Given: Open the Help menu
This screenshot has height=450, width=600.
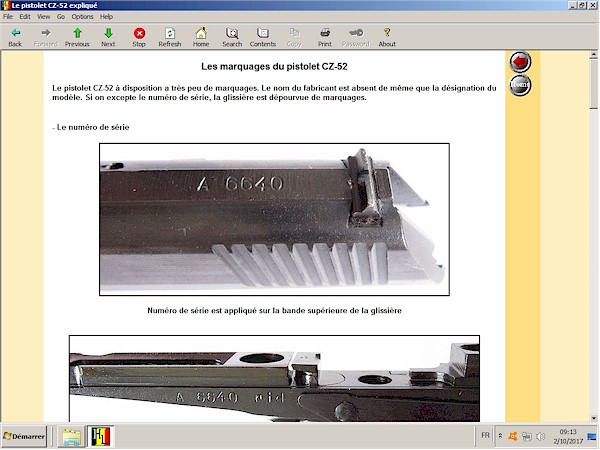Looking at the screenshot, I should (x=106, y=16).
